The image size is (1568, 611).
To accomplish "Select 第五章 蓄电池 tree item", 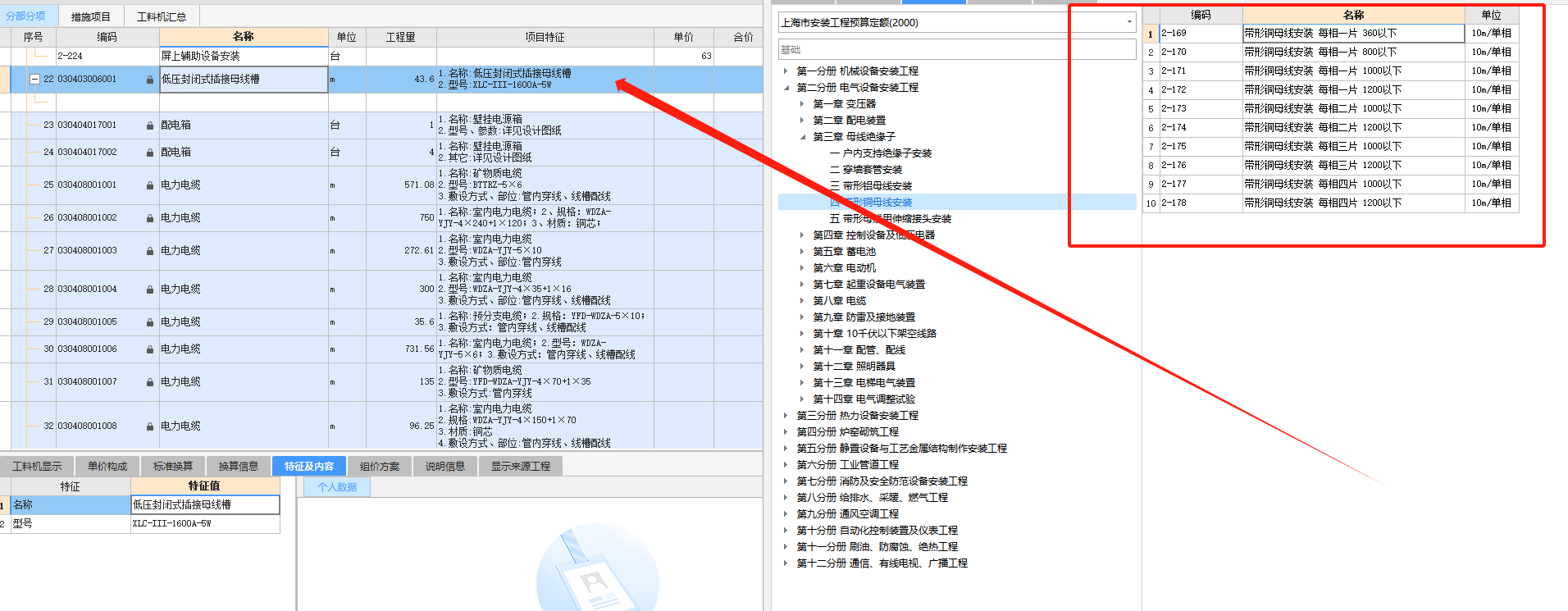I will tap(844, 252).
